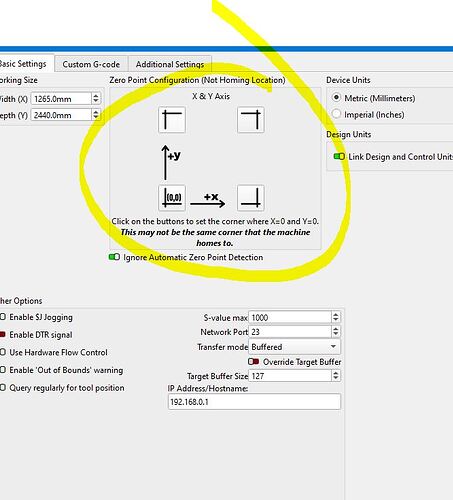Click the Depth (Y) spinner arrows
This screenshot has height=500, width=453.
click(96, 115)
